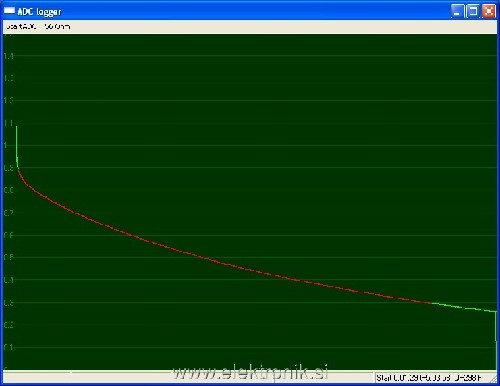Click the ADC logger title bar text
The image size is (500, 386).
[x=39, y=12]
